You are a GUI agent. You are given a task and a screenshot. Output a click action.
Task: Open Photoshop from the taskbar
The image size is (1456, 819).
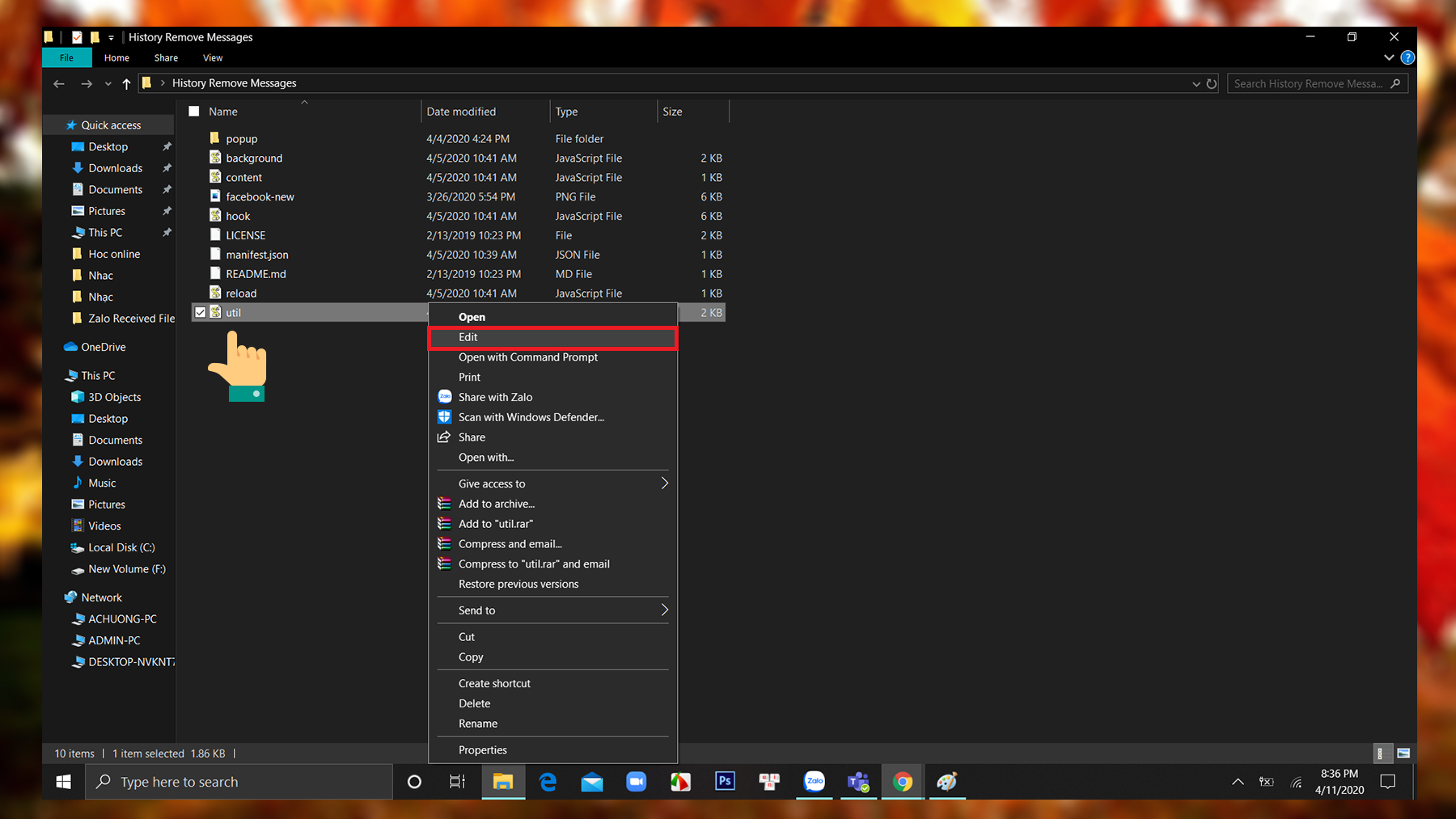(x=725, y=781)
